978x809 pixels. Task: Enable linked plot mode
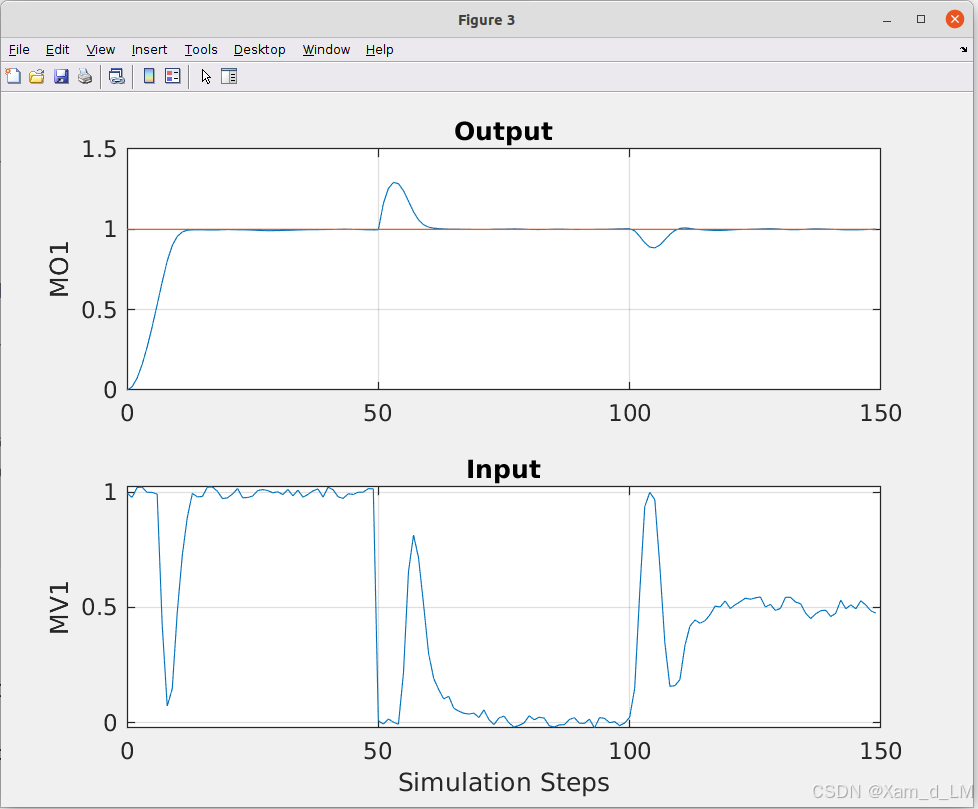pos(116,76)
